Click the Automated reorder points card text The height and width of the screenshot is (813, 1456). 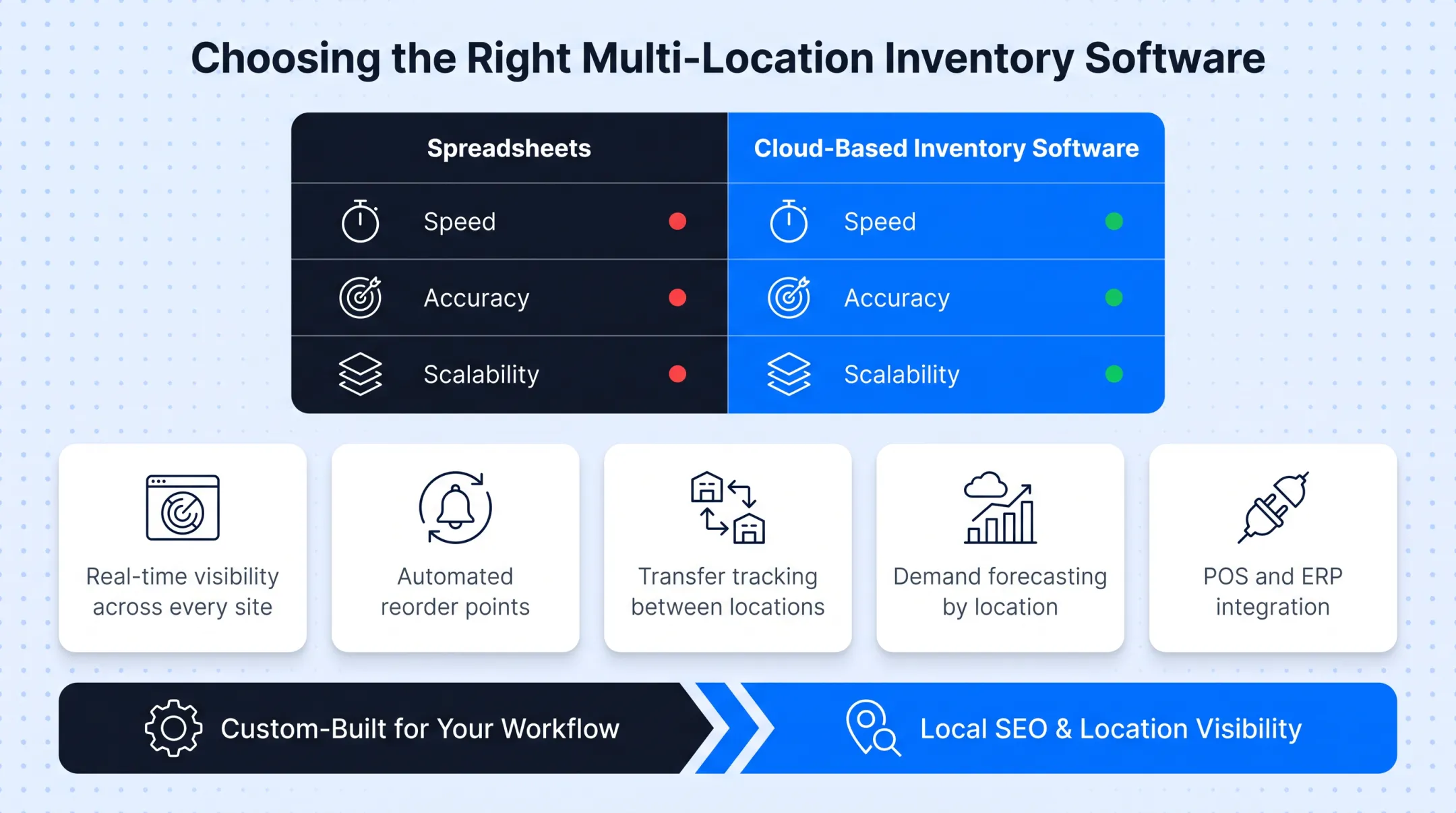point(455,591)
